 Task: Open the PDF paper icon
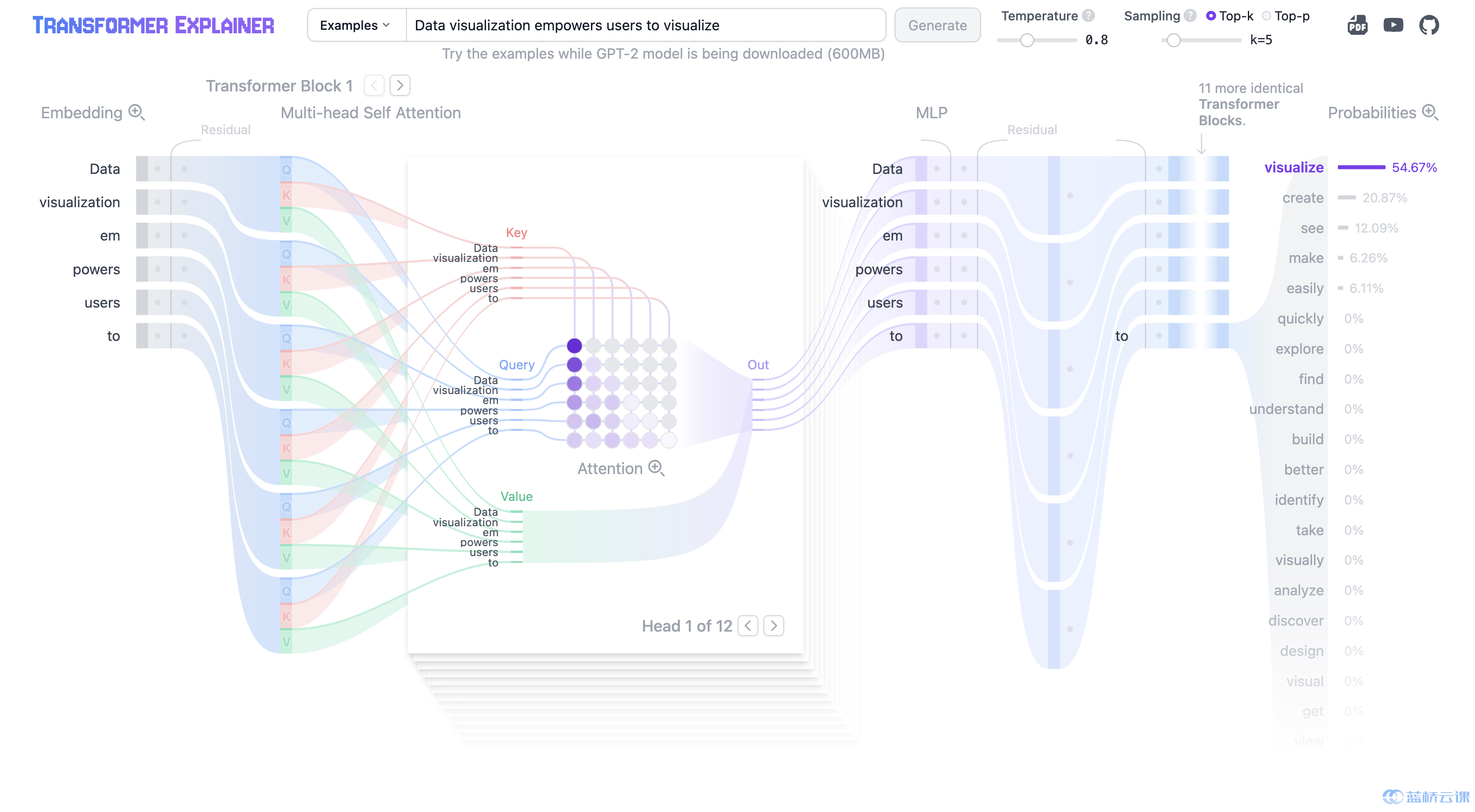[x=1357, y=25]
